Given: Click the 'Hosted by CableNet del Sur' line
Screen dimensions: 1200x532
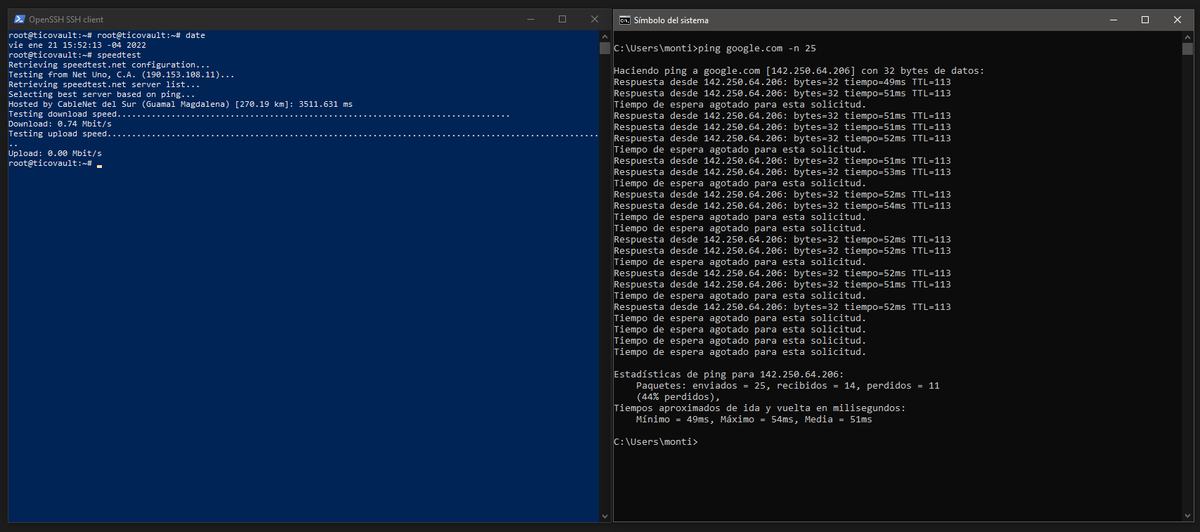Looking at the screenshot, I should [180, 104].
